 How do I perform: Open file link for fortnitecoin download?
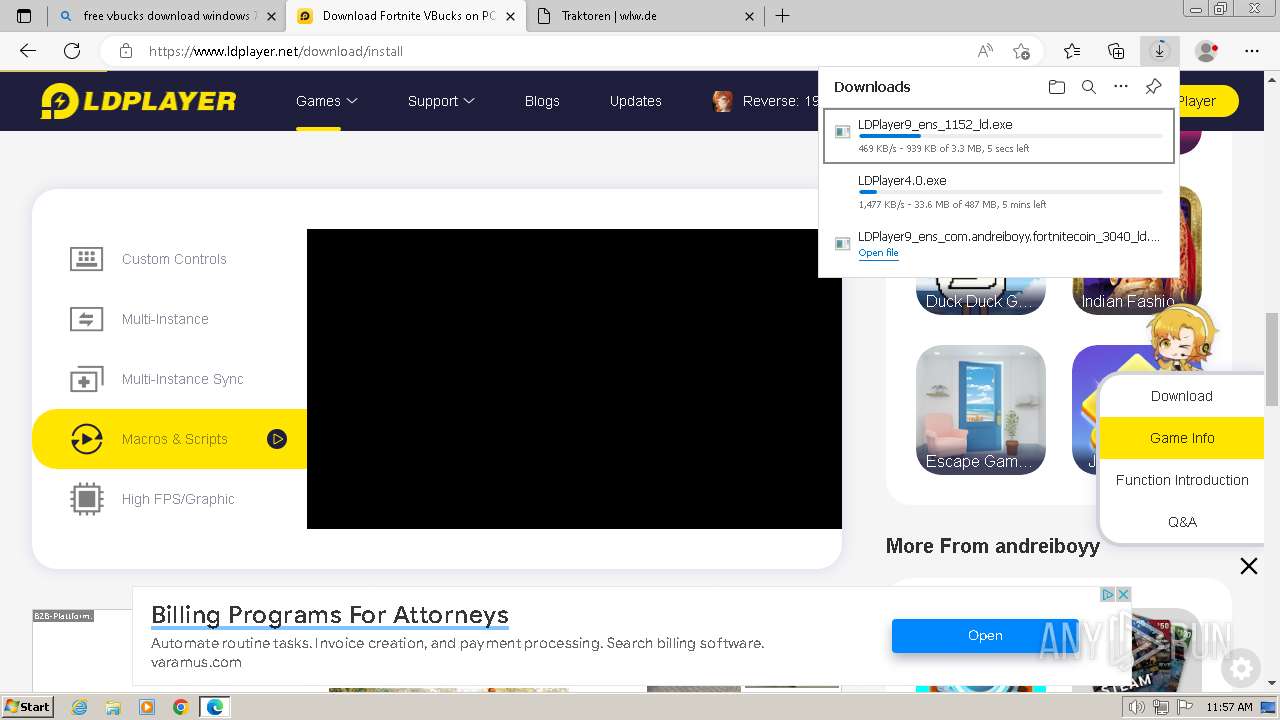point(878,253)
